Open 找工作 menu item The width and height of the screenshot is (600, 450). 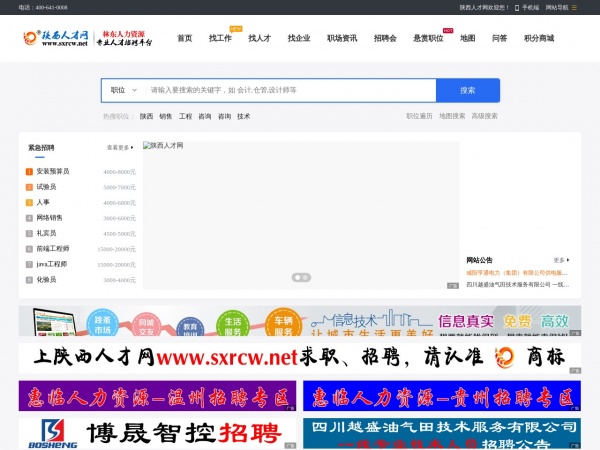220,38
